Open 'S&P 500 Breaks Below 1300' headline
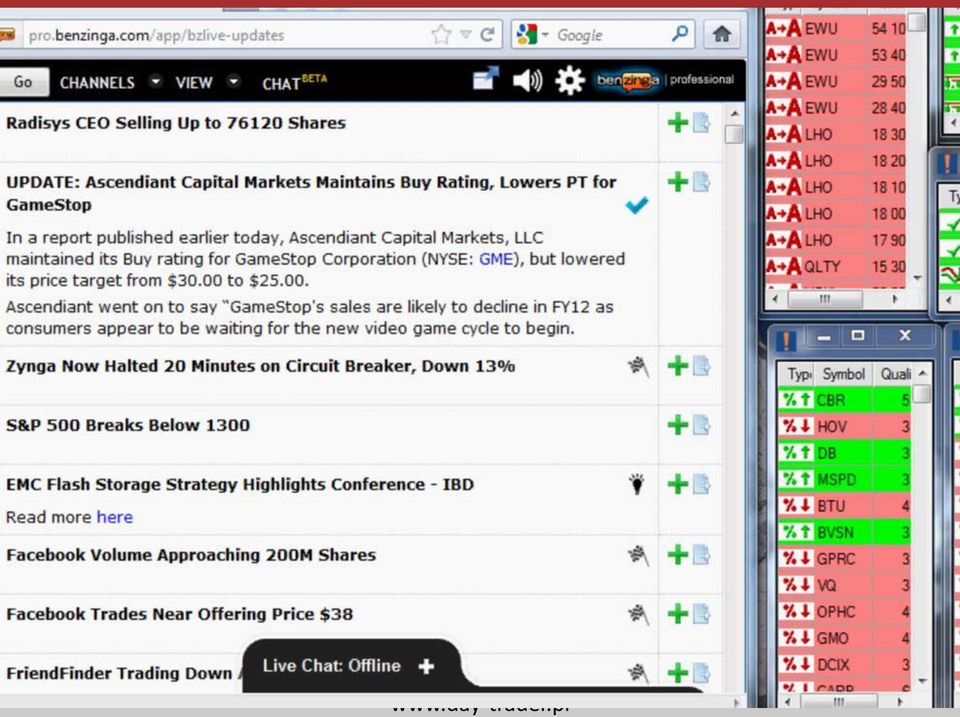Image resolution: width=960 pixels, height=717 pixels. coord(128,425)
